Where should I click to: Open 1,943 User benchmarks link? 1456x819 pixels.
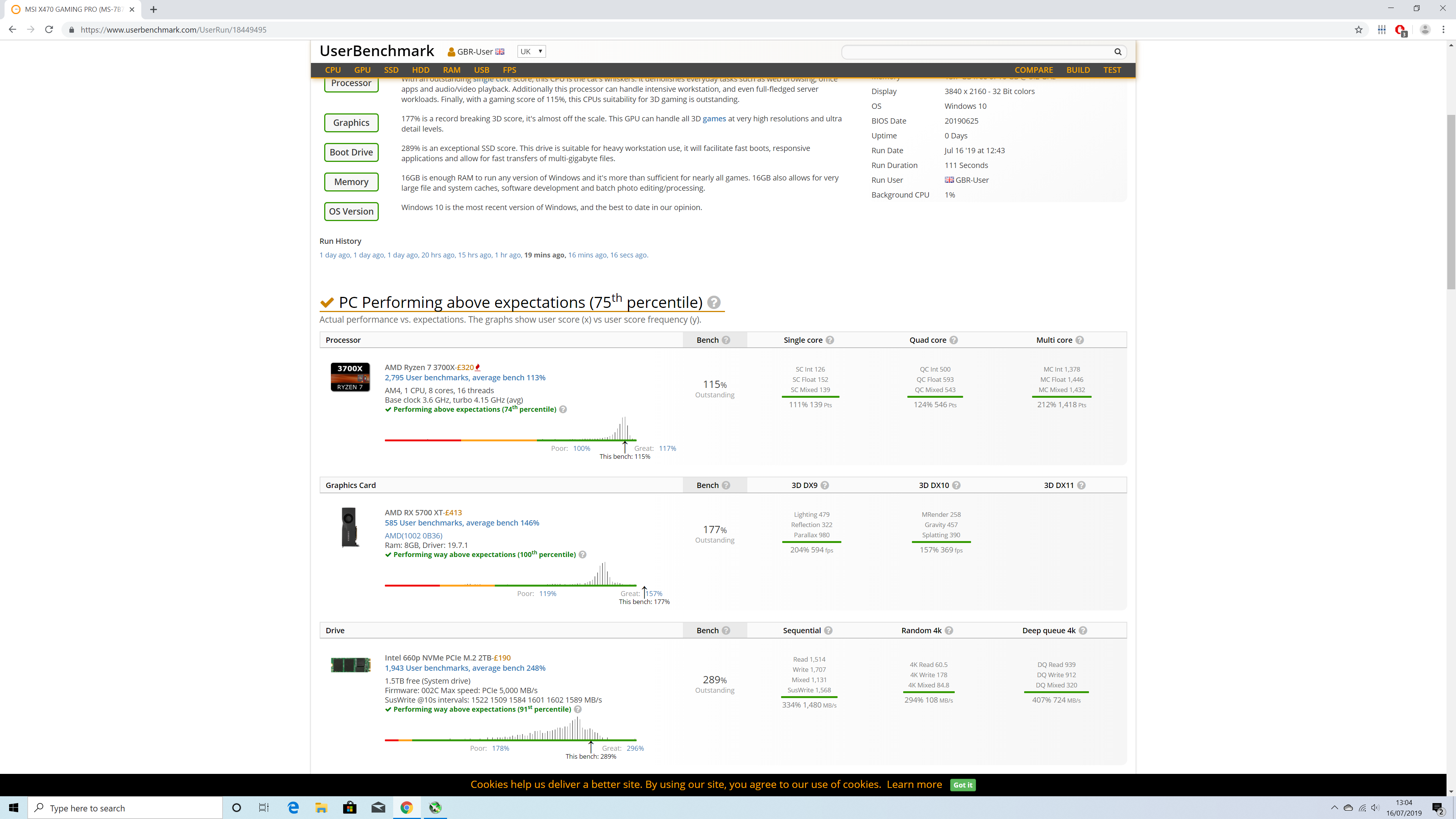pos(464,668)
